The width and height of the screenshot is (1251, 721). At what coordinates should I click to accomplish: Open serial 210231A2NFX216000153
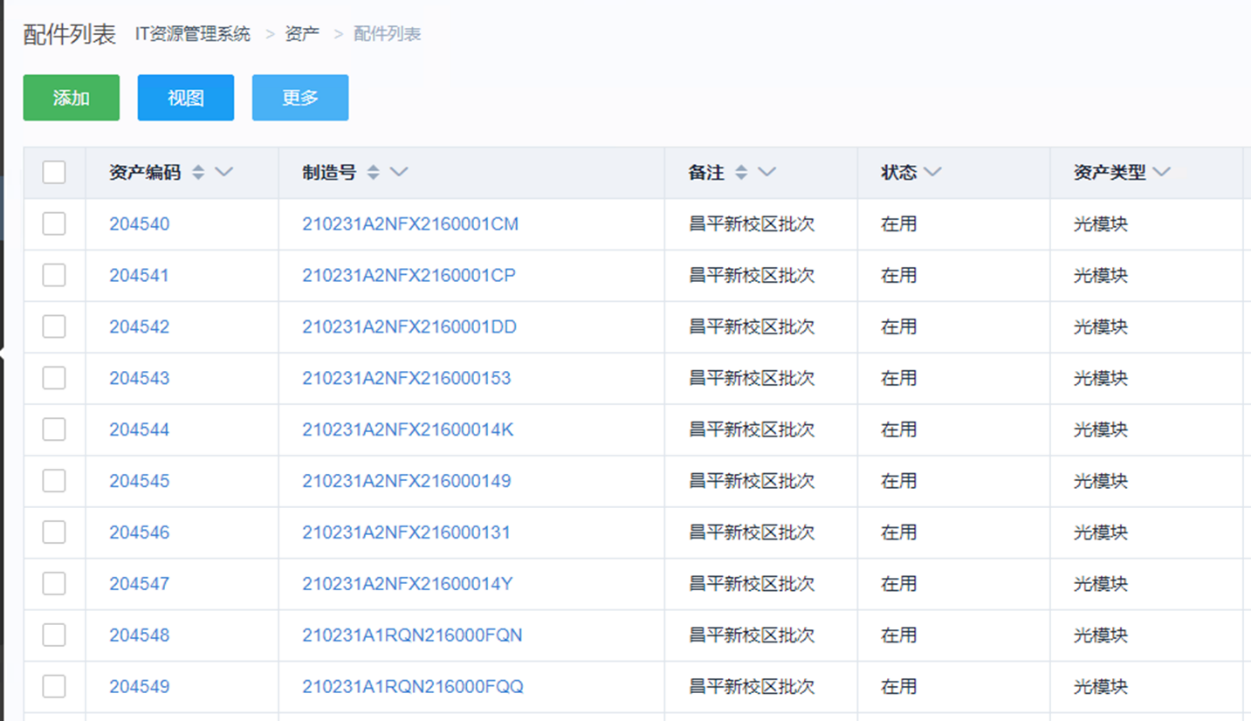coord(407,378)
